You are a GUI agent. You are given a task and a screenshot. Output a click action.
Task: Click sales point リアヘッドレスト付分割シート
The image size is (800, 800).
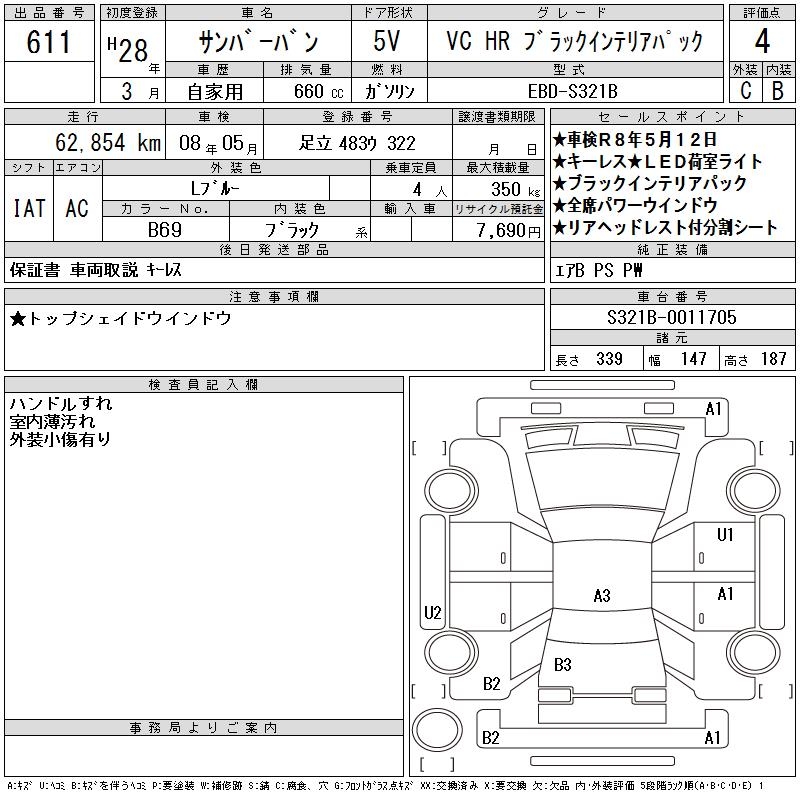[x=665, y=228]
